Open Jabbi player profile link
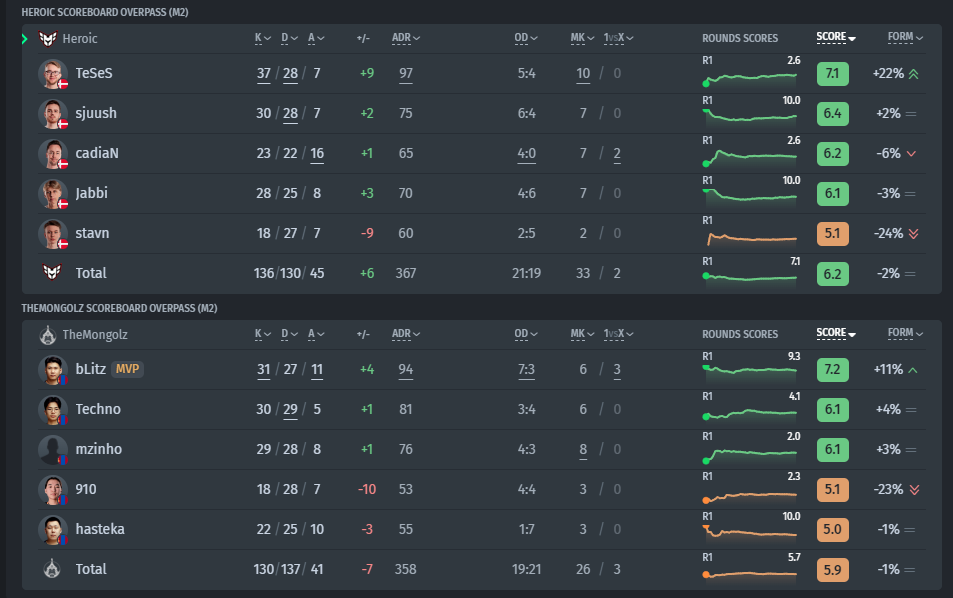Image resolution: width=953 pixels, height=598 pixels. coord(91,193)
